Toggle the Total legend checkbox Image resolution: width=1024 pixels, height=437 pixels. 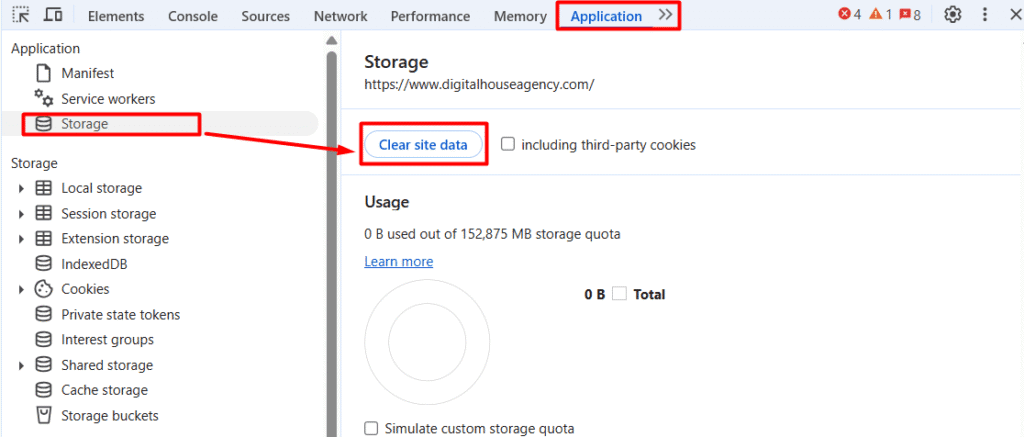pyautogui.click(x=620, y=294)
